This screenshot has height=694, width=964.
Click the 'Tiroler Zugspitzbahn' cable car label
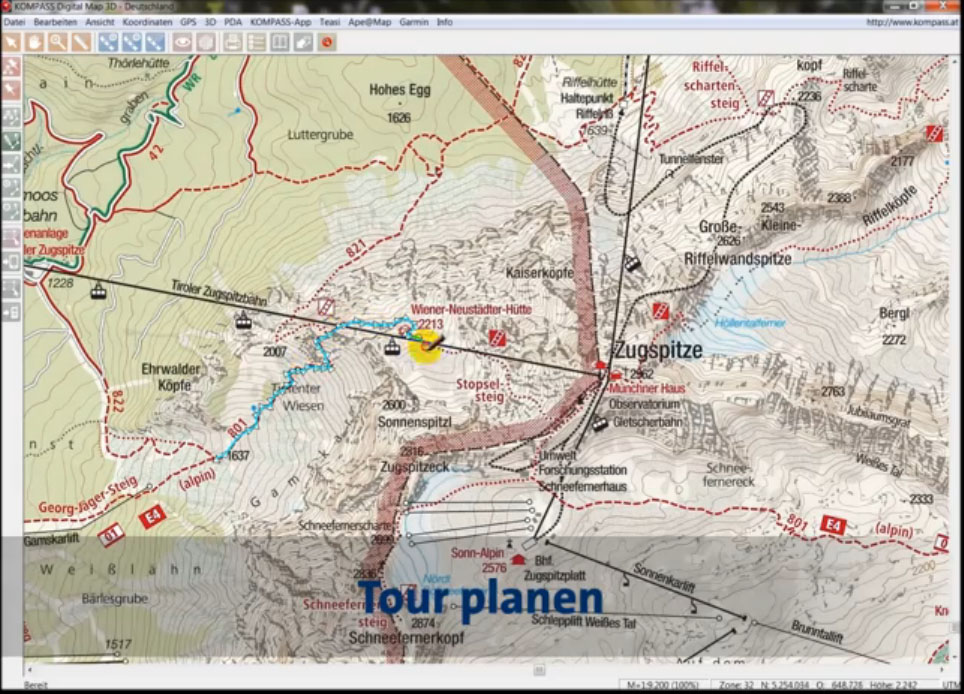tap(219, 293)
